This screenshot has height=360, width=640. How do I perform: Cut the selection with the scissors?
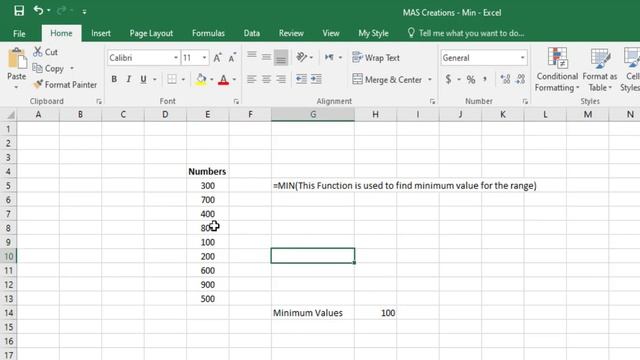tap(45, 52)
